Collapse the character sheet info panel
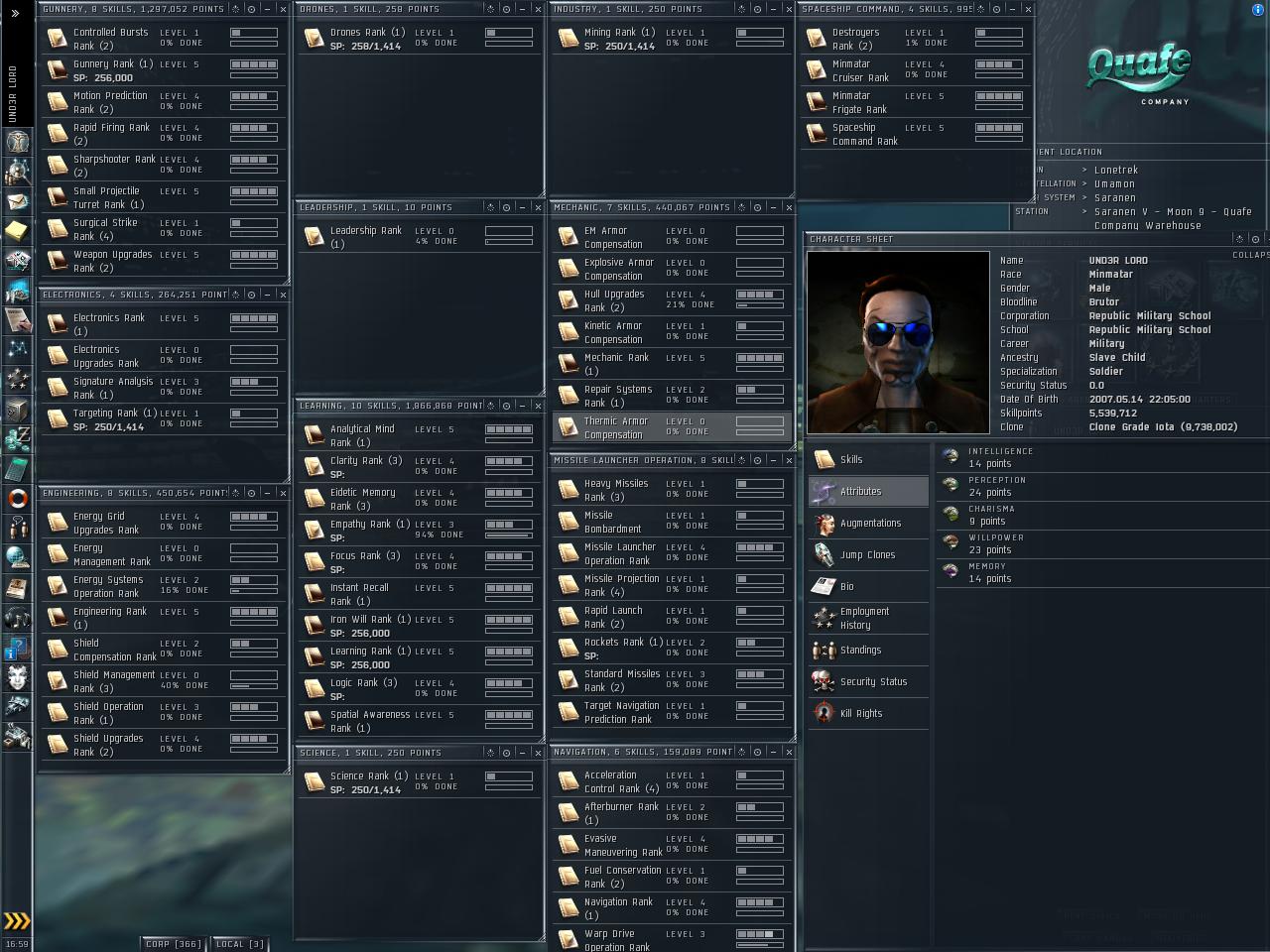This screenshot has width=1270, height=952. (1250, 255)
